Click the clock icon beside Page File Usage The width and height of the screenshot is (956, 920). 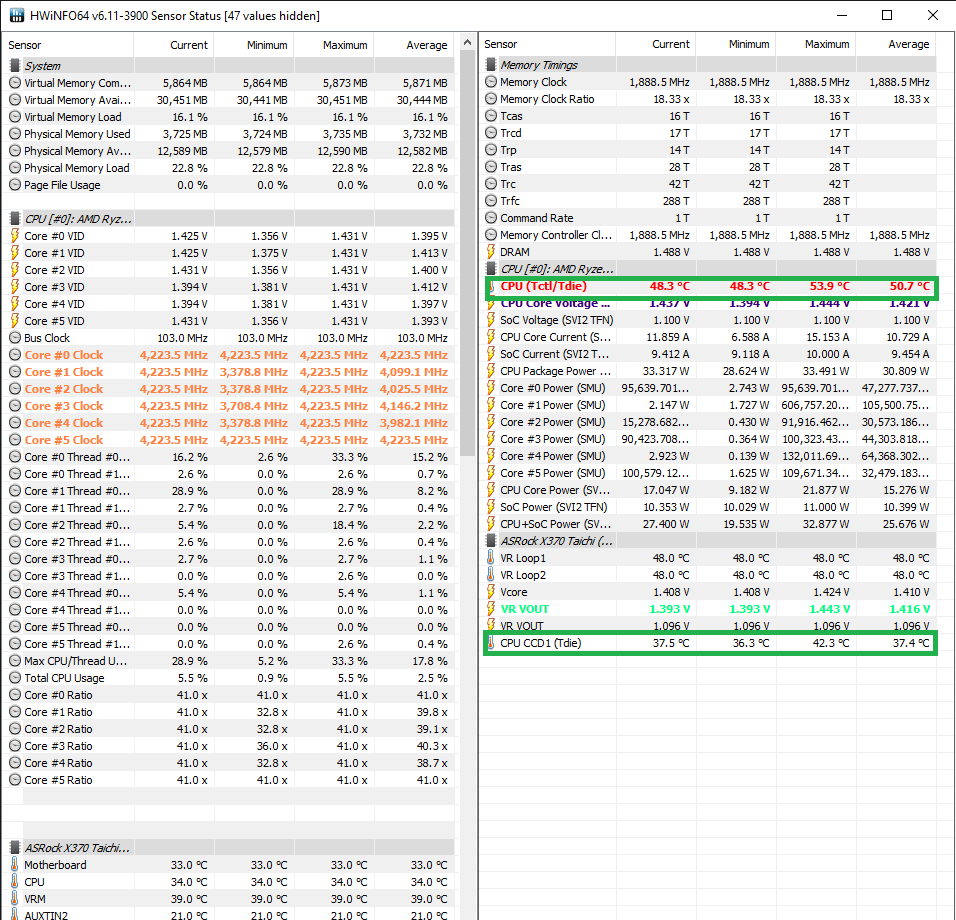pyautogui.click(x=15, y=185)
